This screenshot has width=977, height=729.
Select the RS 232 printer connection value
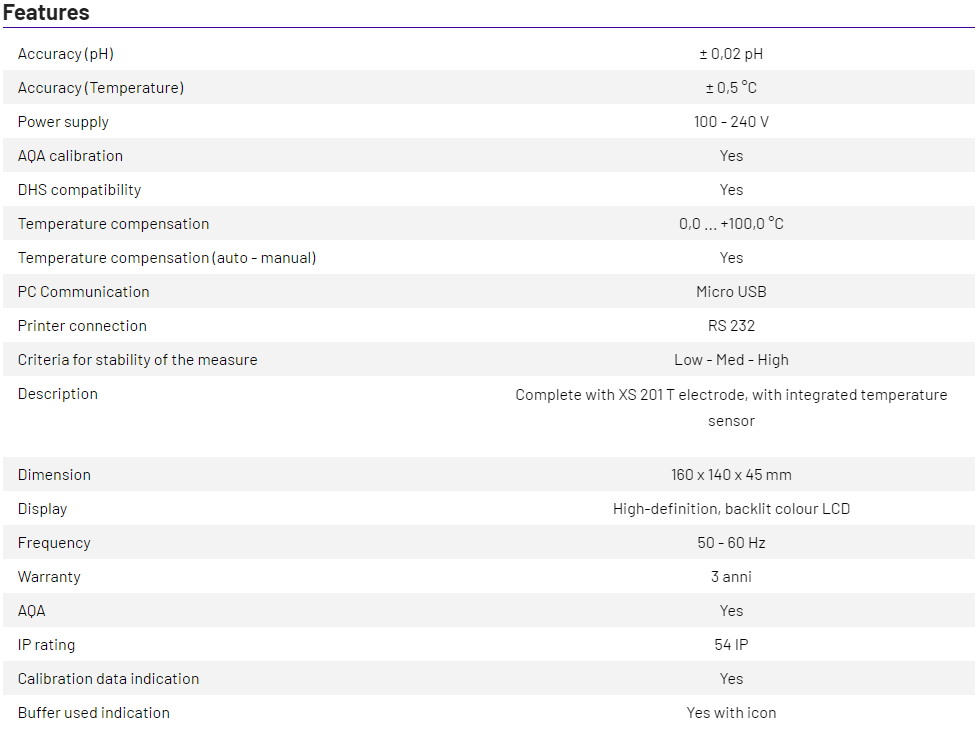coord(731,326)
